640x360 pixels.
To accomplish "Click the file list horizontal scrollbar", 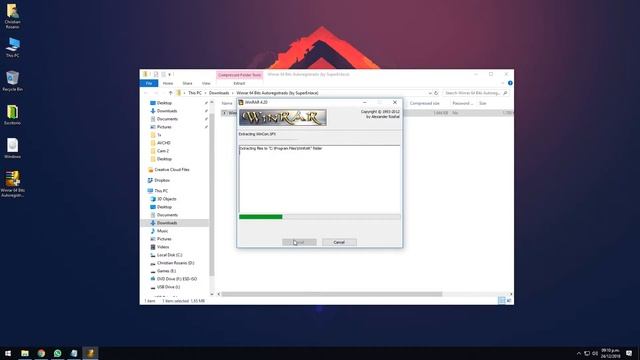I will point(332,294).
